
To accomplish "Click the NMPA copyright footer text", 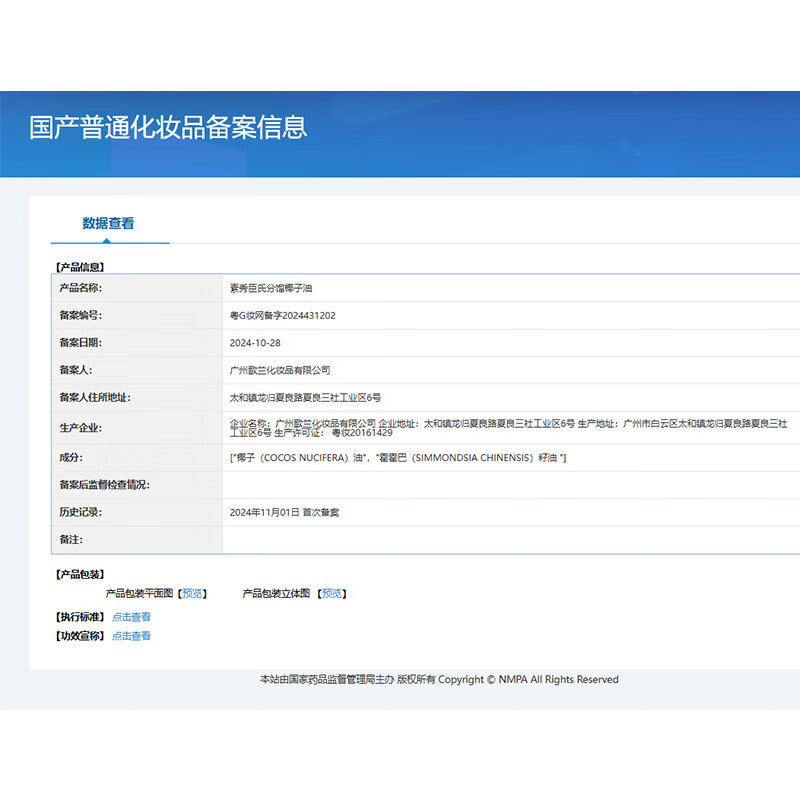I will point(439,680).
